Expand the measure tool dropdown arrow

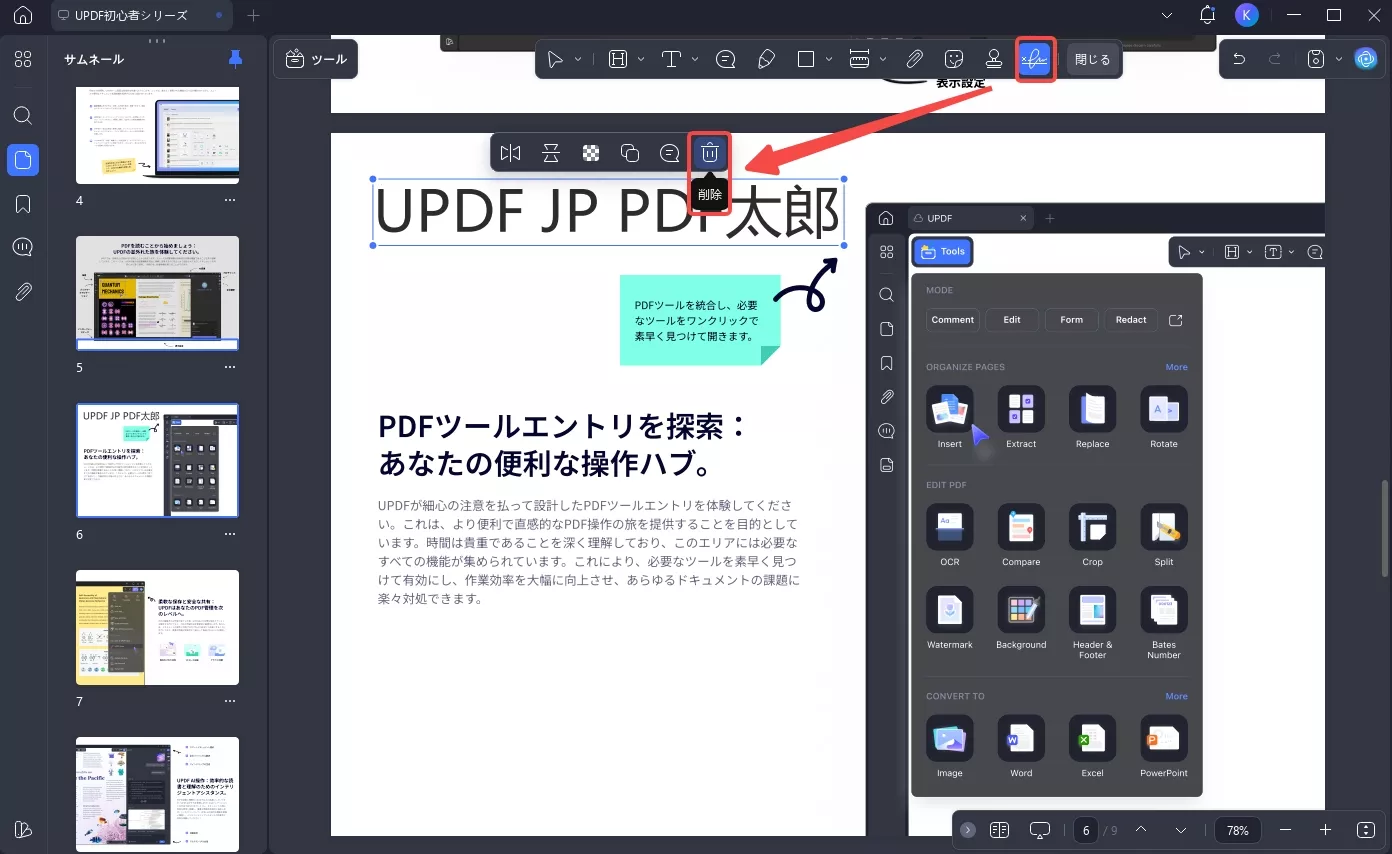883,60
